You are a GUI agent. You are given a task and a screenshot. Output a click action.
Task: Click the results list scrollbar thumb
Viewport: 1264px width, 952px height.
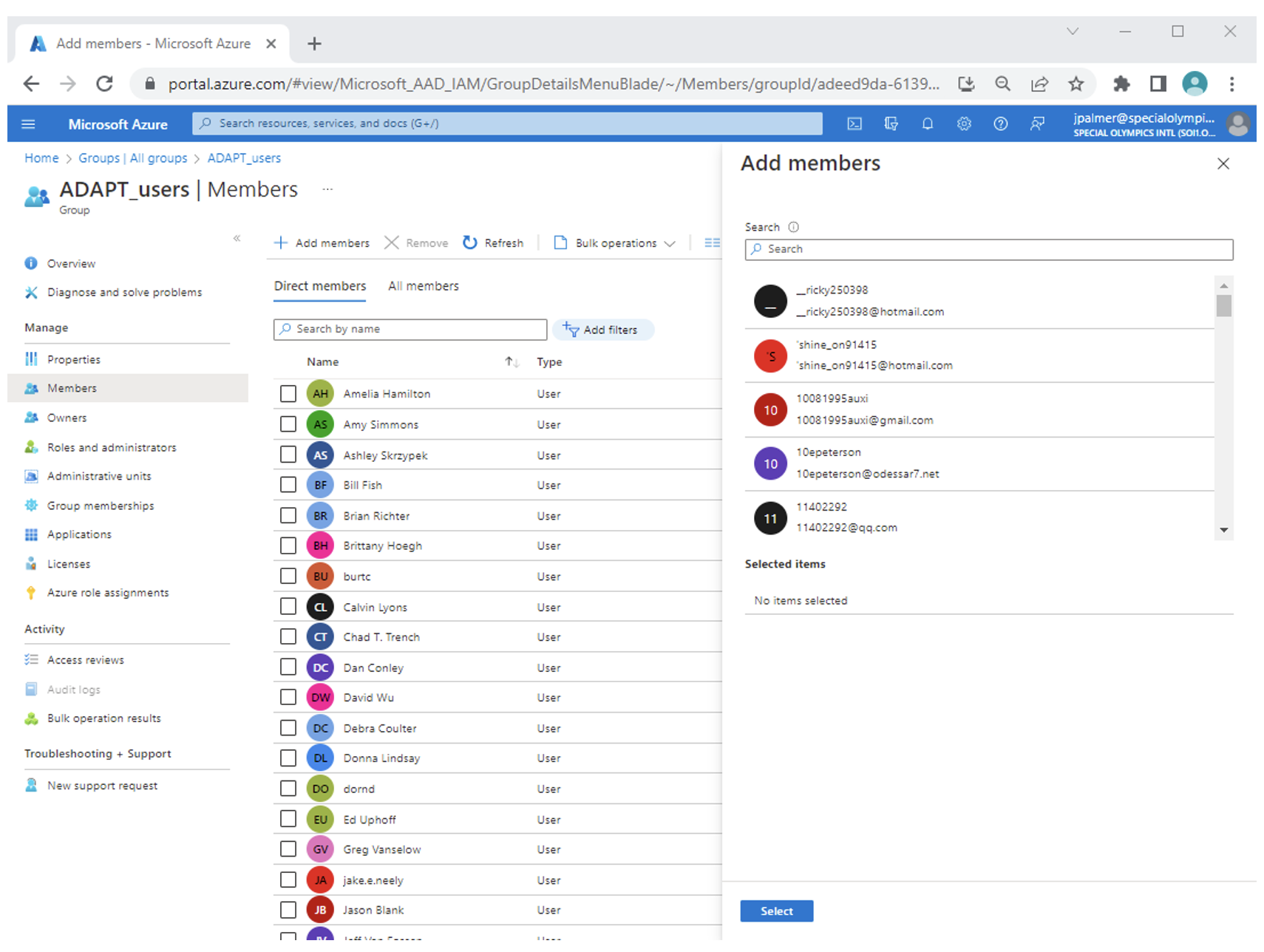(x=1224, y=305)
